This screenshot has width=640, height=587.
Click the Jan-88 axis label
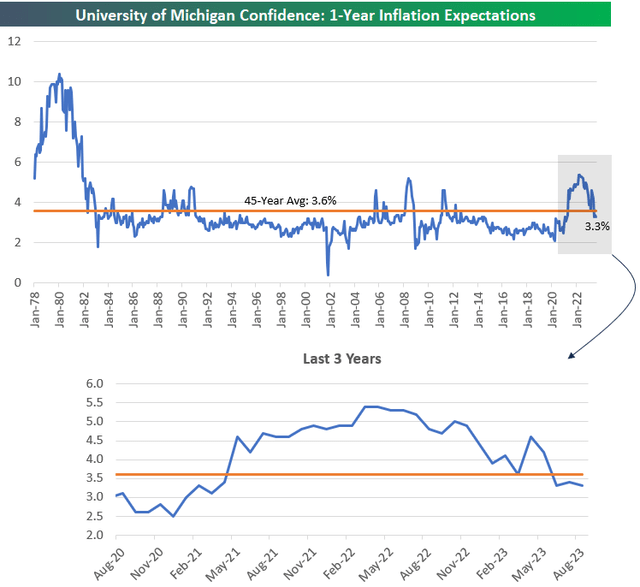[x=158, y=309]
